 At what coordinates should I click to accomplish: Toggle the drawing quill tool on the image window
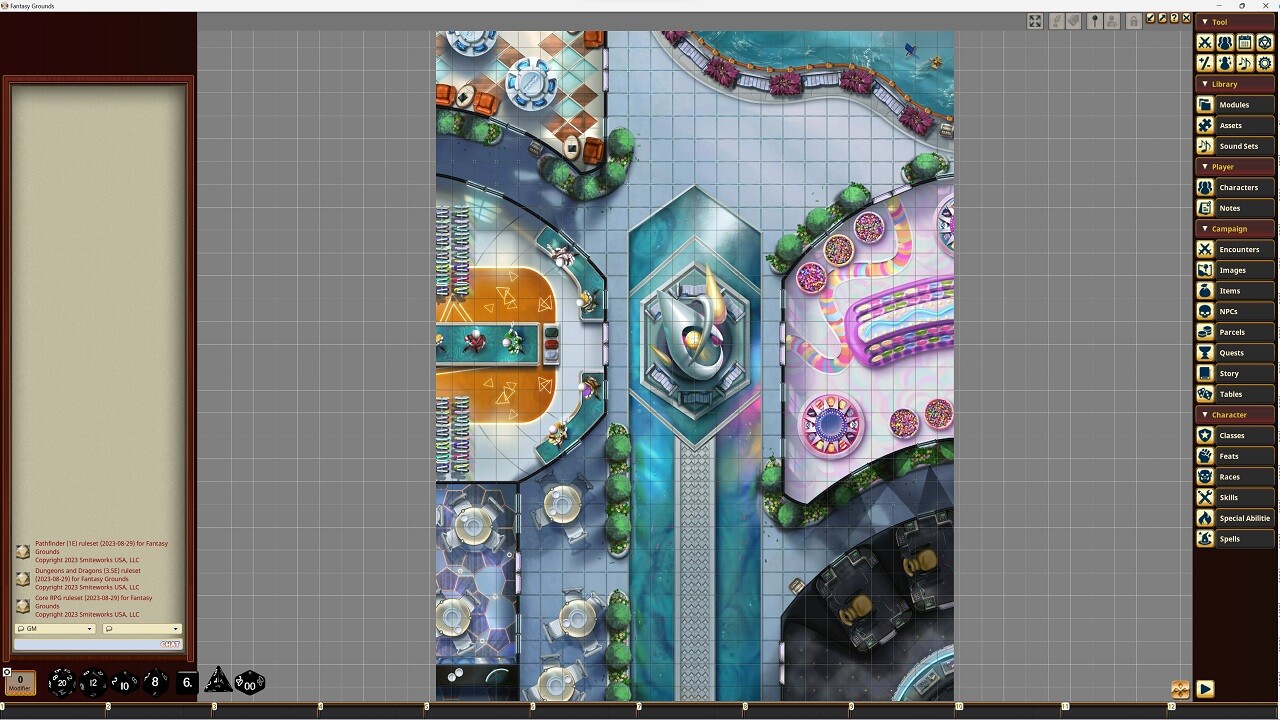1056,20
